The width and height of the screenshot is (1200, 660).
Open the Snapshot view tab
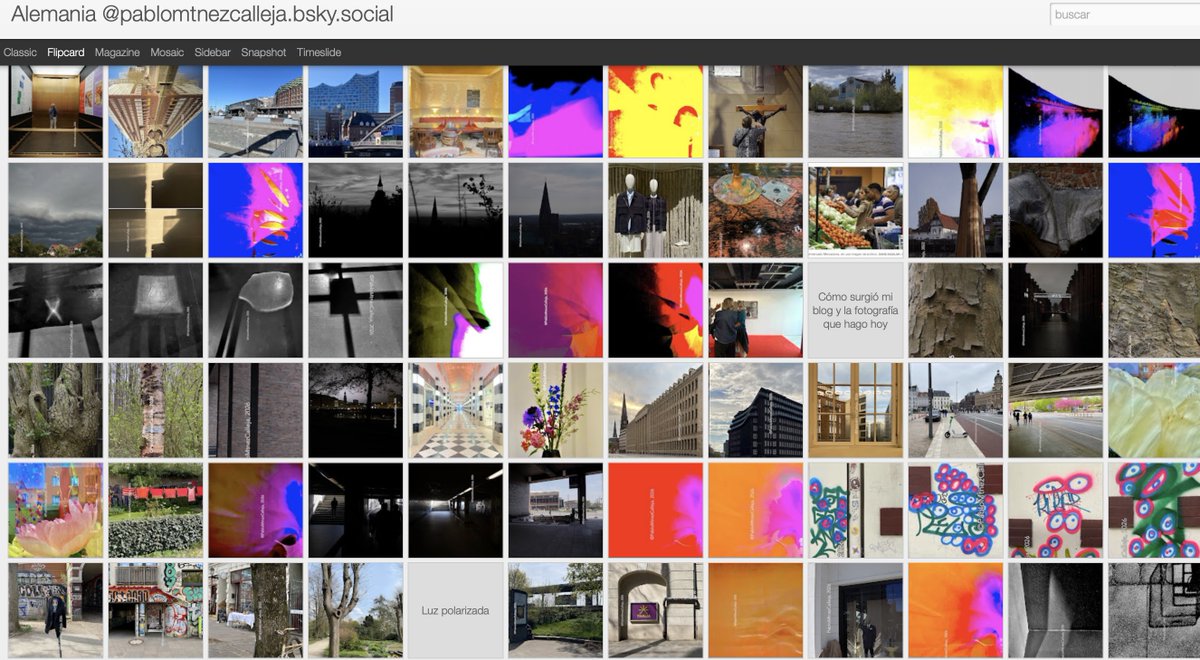(263, 52)
